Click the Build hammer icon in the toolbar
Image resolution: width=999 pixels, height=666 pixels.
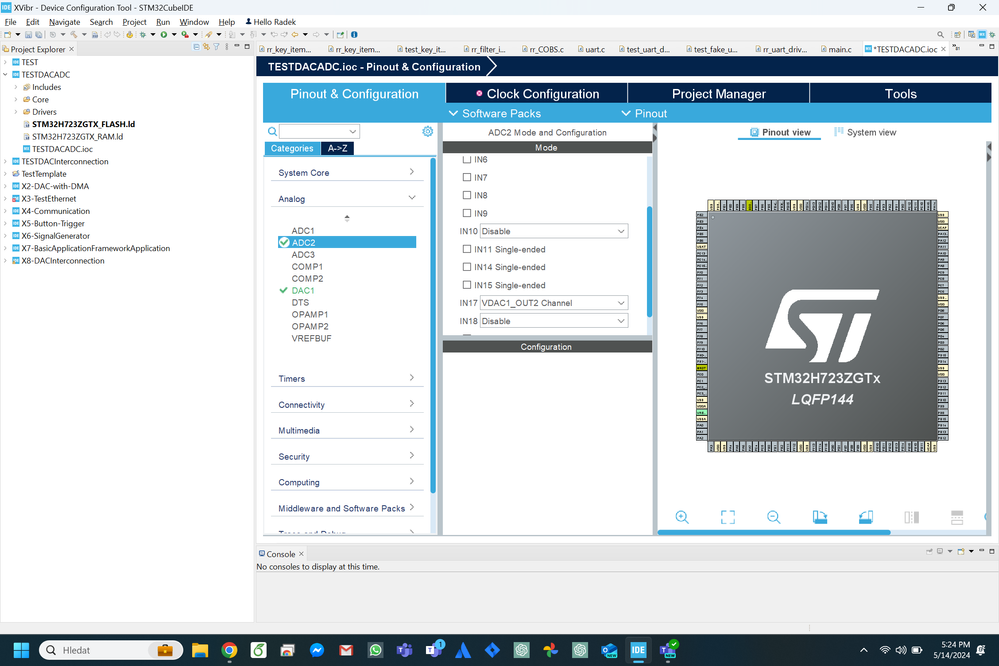tap(74, 34)
